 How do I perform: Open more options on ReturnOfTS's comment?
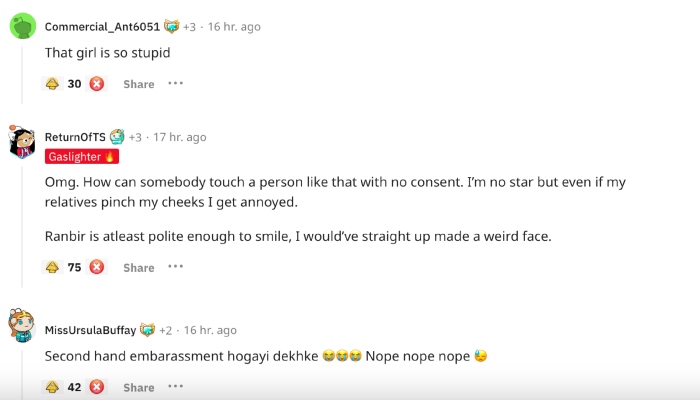[176, 267]
